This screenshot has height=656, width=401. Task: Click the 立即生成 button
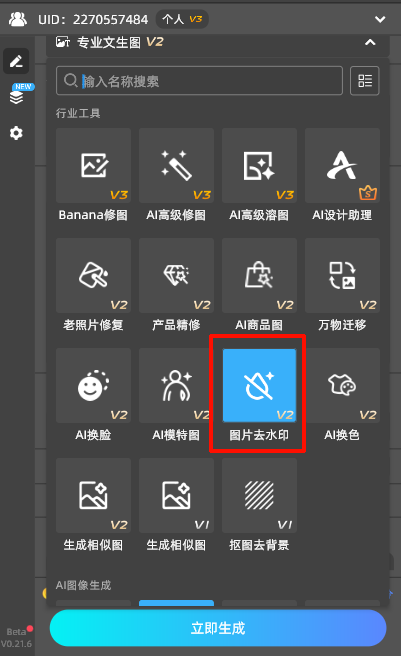click(x=218, y=628)
